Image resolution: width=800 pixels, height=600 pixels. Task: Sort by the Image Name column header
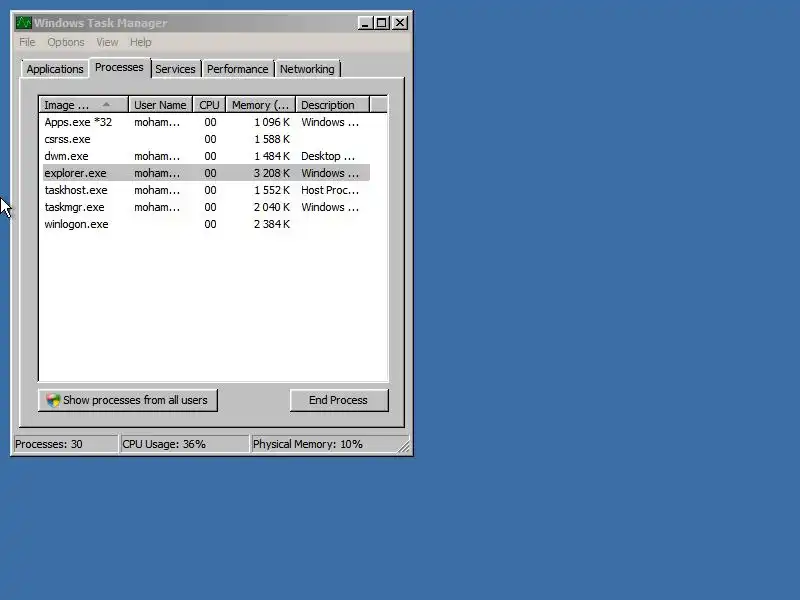tap(84, 105)
